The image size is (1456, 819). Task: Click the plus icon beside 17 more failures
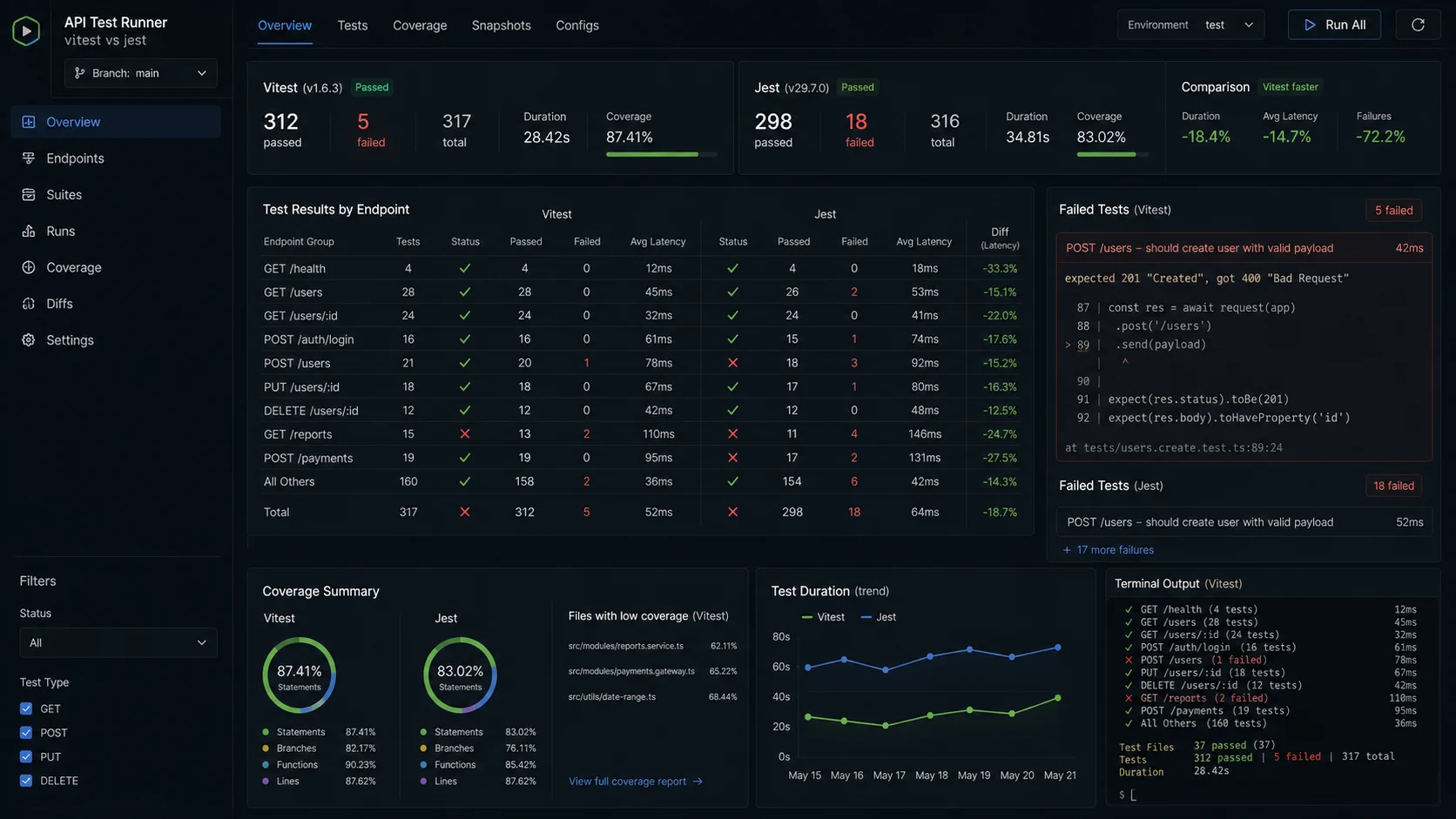pyautogui.click(x=1067, y=550)
